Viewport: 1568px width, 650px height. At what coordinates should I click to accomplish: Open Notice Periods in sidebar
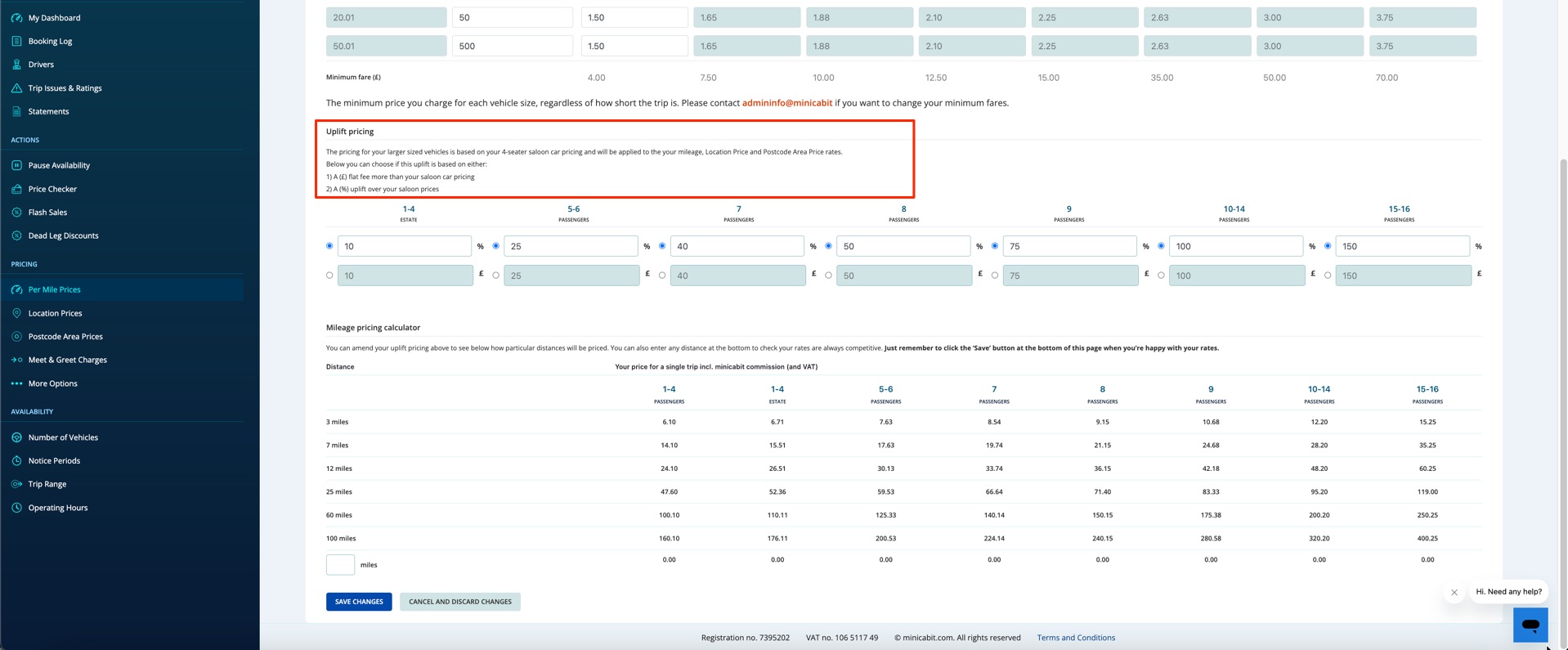pyautogui.click(x=54, y=461)
